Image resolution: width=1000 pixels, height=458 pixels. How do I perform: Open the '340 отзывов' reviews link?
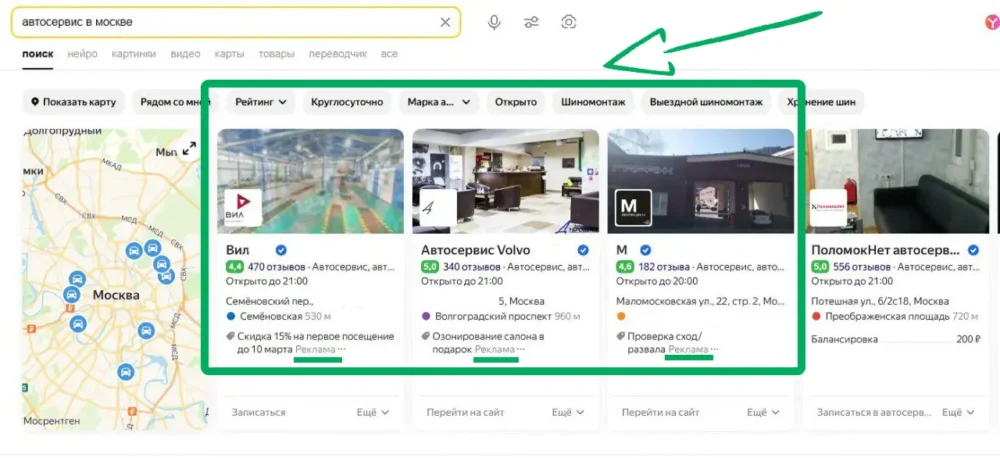pyautogui.click(x=471, y=266)
